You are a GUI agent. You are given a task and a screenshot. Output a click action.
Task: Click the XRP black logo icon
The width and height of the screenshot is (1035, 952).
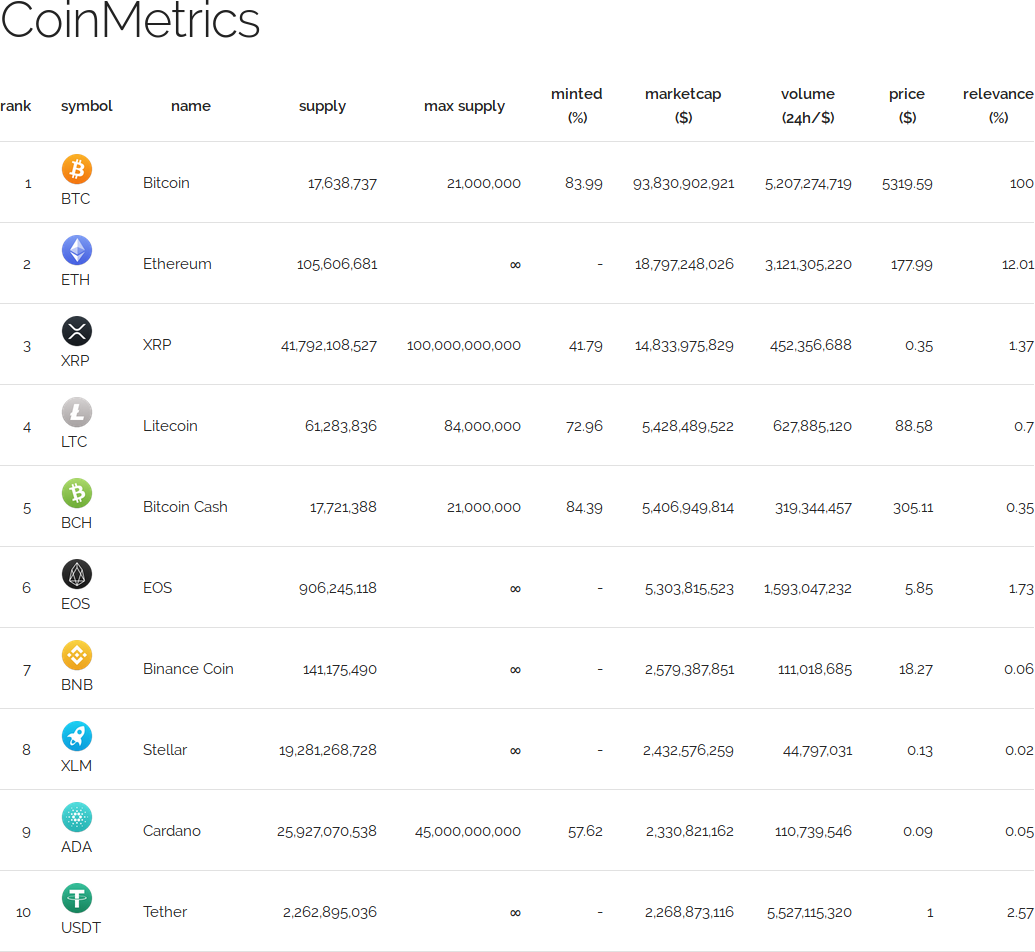77,331
